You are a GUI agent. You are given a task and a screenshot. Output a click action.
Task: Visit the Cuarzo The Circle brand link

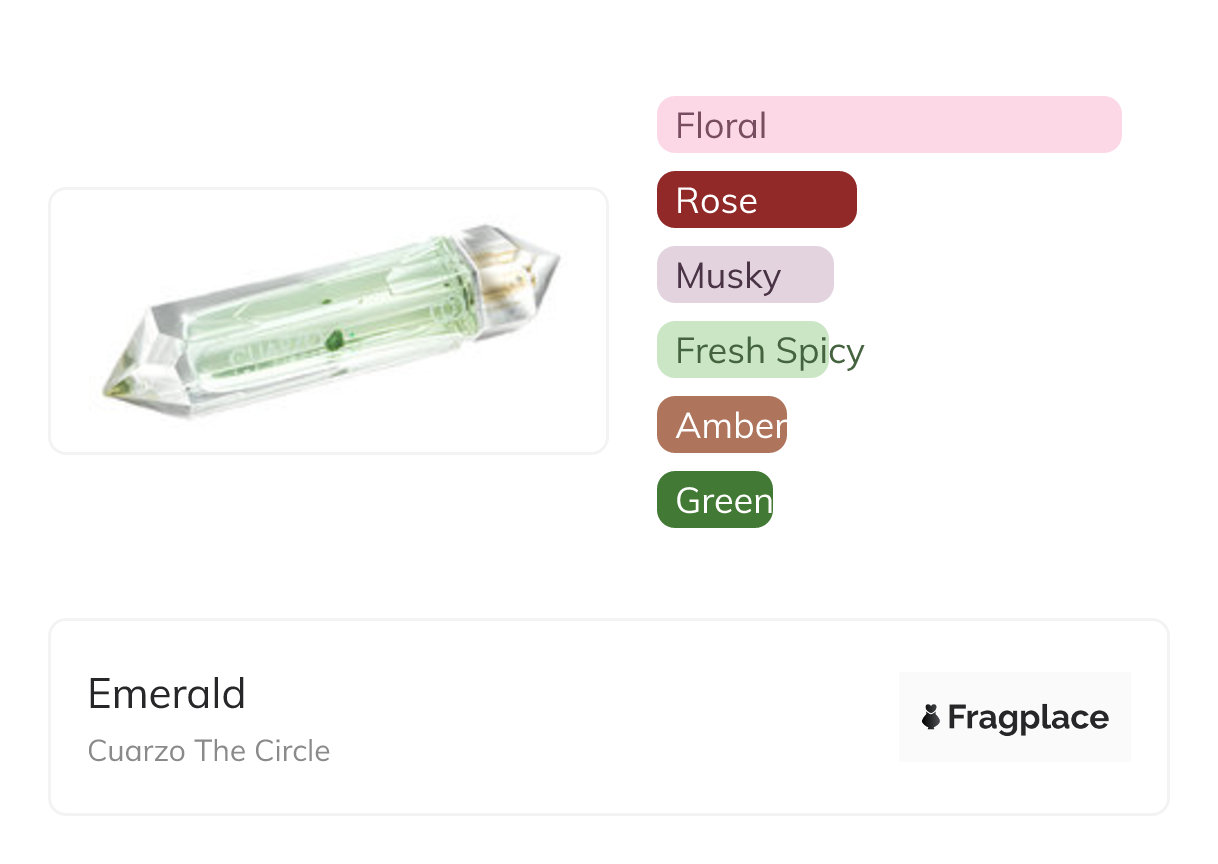pos(209,751)
